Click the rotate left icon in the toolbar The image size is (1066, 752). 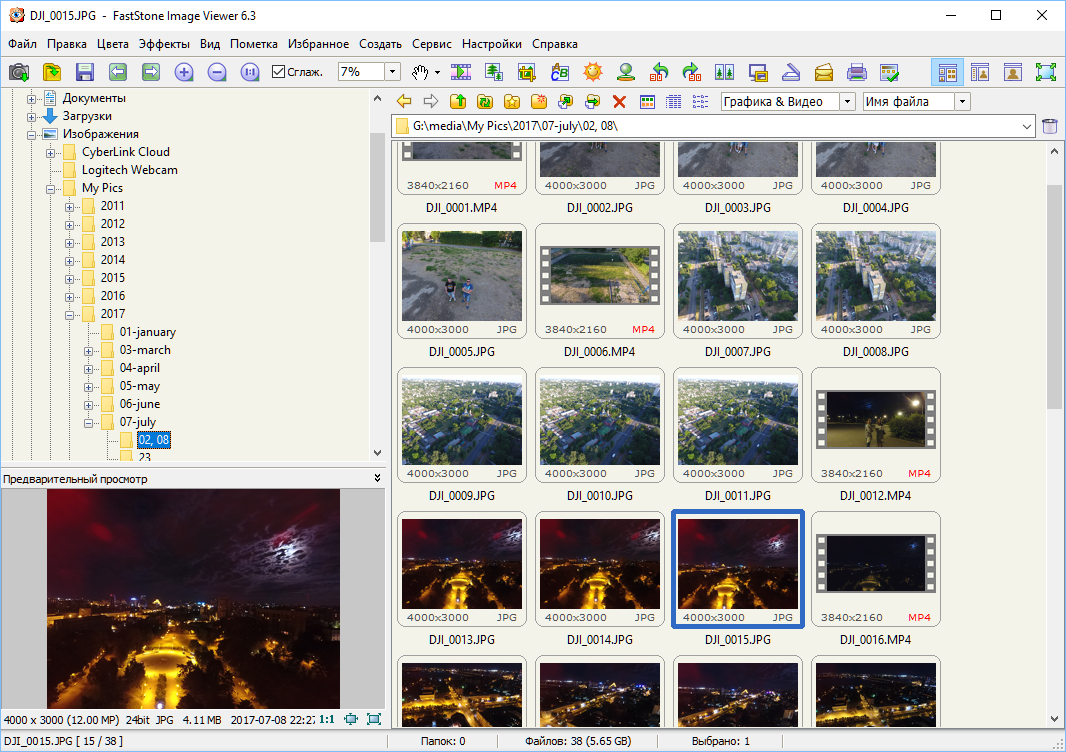[x=658, y=72]
